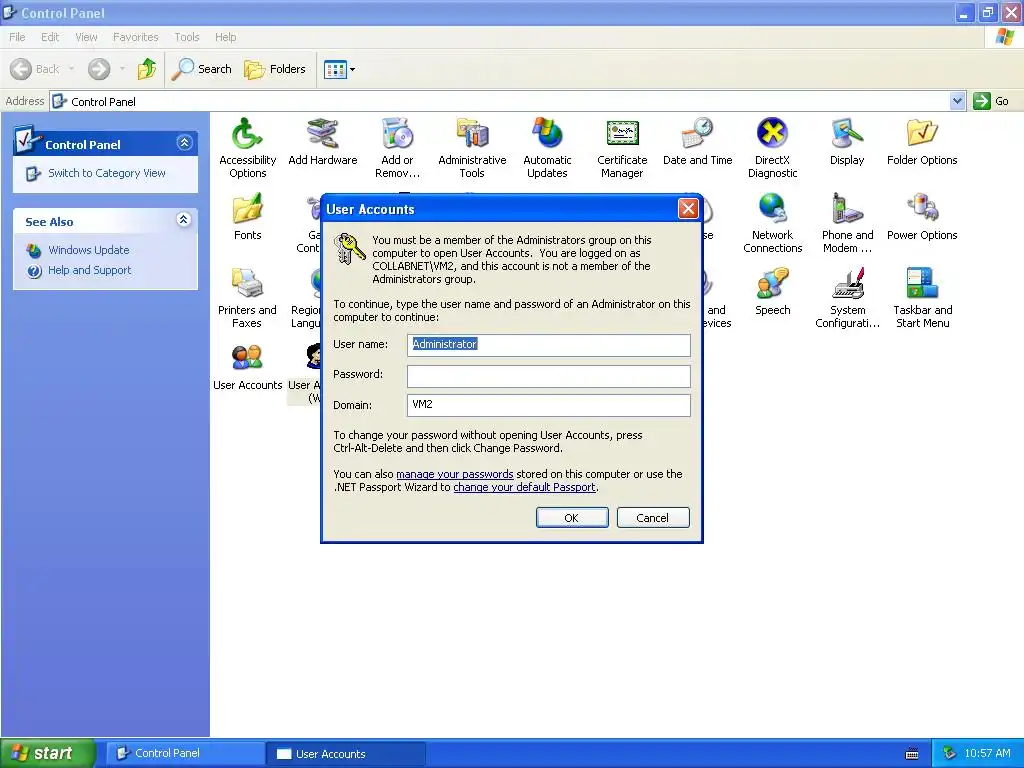Open the Back history dropdown arrow

coord(72,69)
